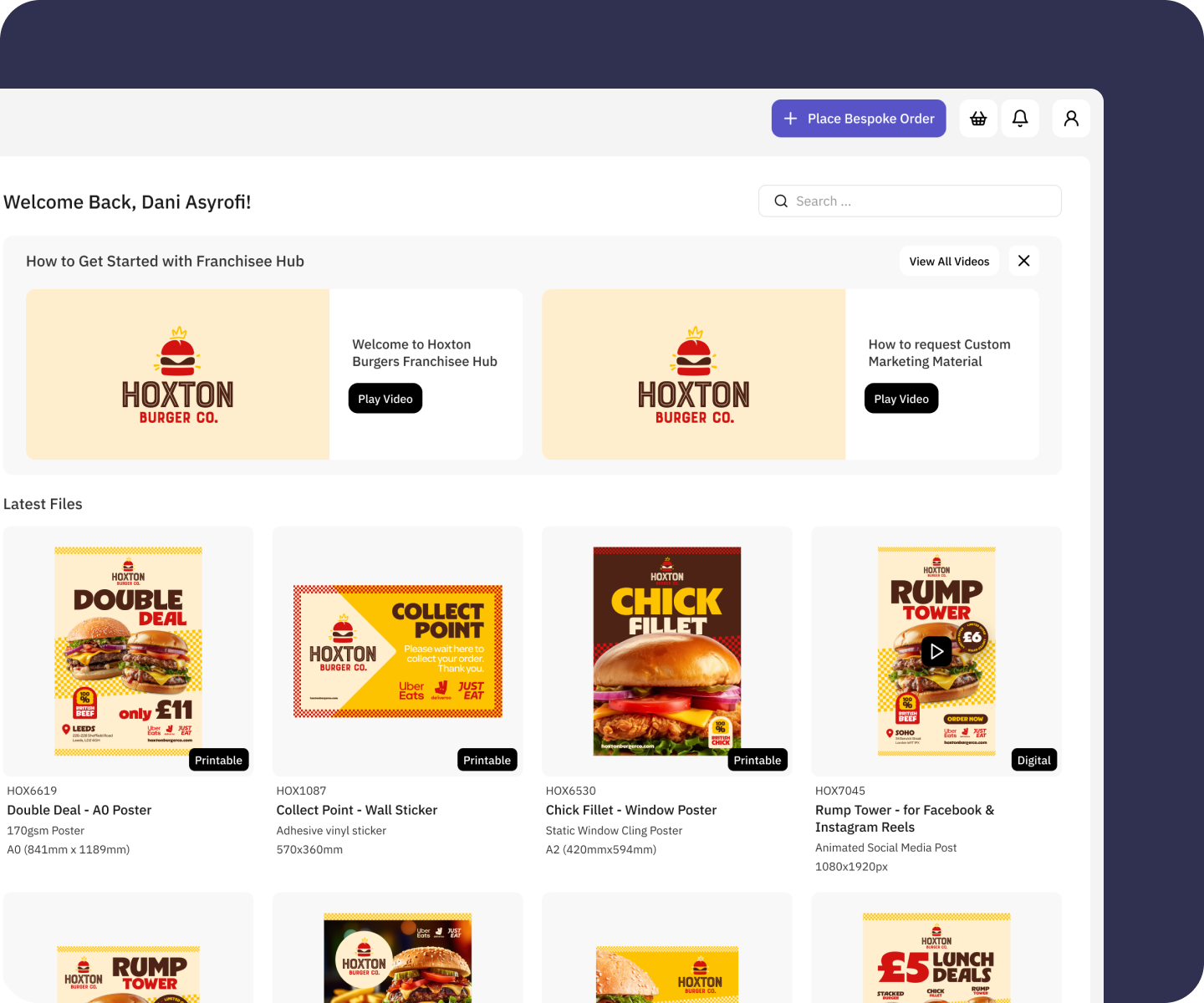This screenshot has height=1003, width=1204.
Task: Click file code HOX1087
Action: click(302, 791)
